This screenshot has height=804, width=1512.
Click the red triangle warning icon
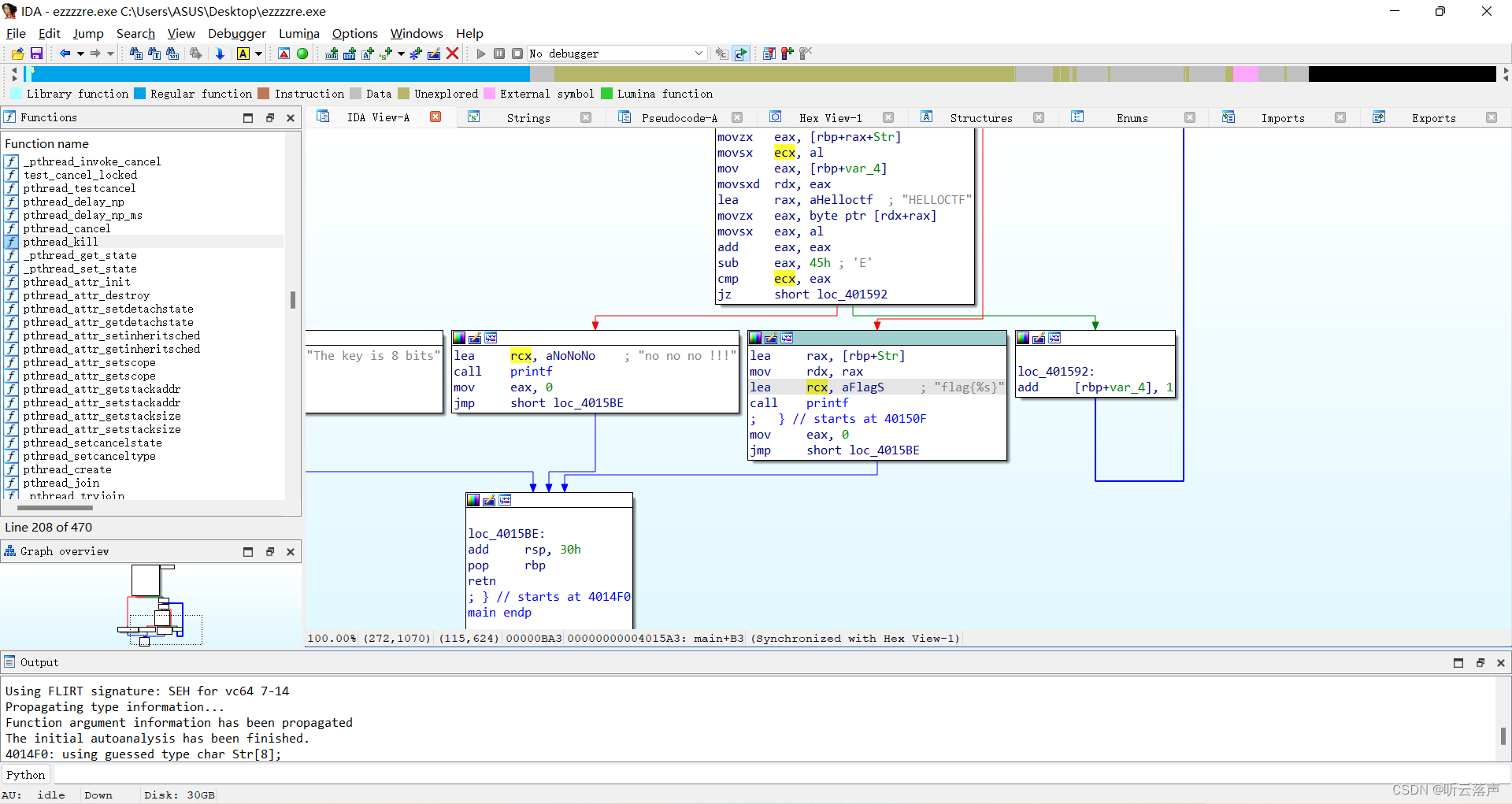(284, 54)
